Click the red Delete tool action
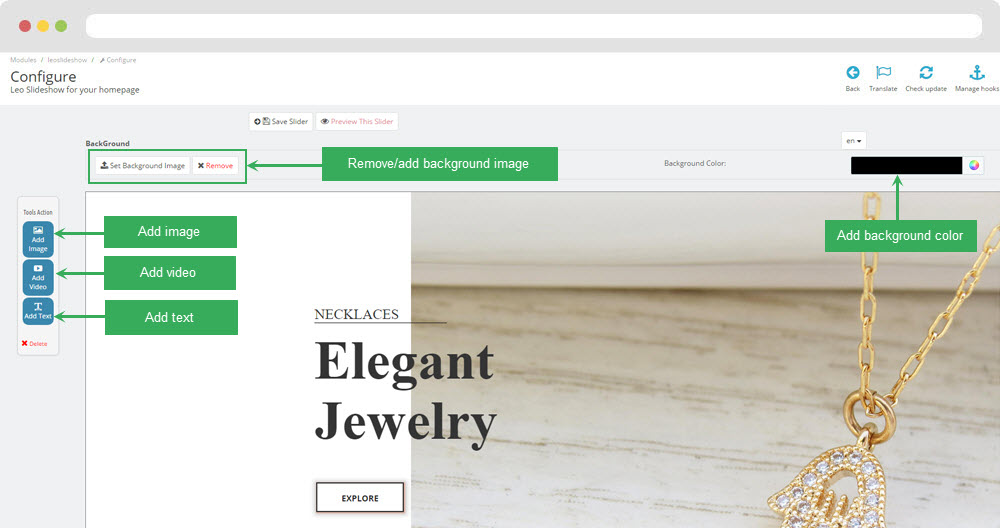1000x528 pixels. (34, 344)
